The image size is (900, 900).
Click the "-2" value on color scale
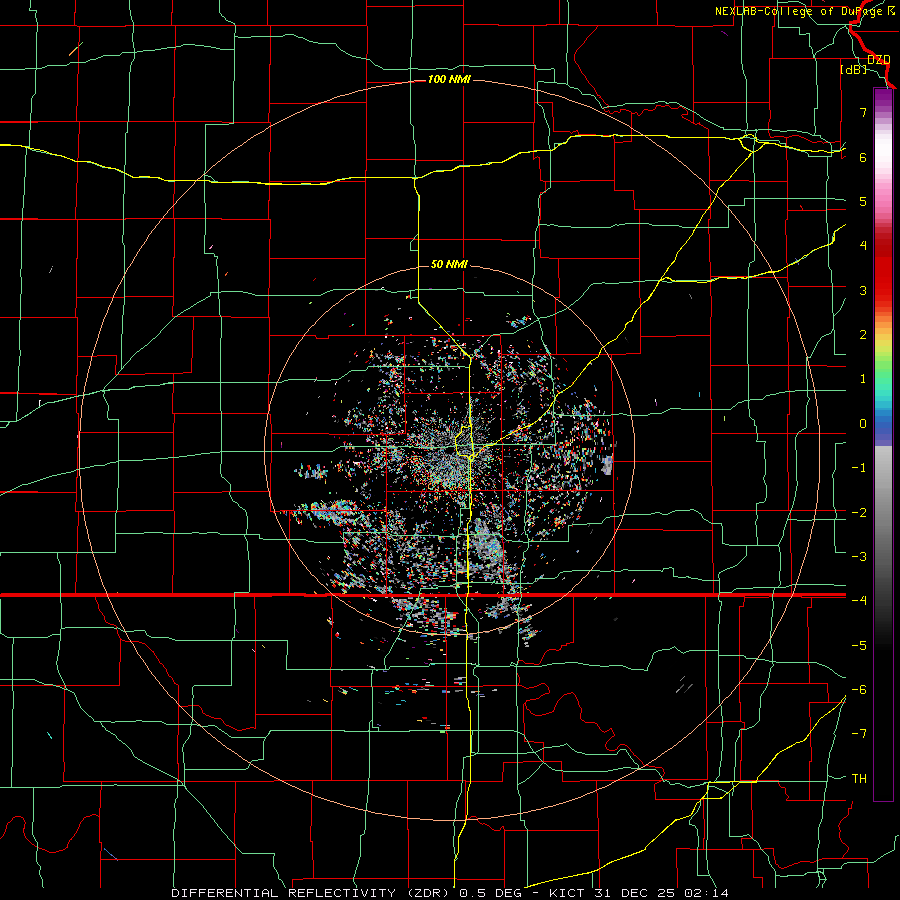859,513
